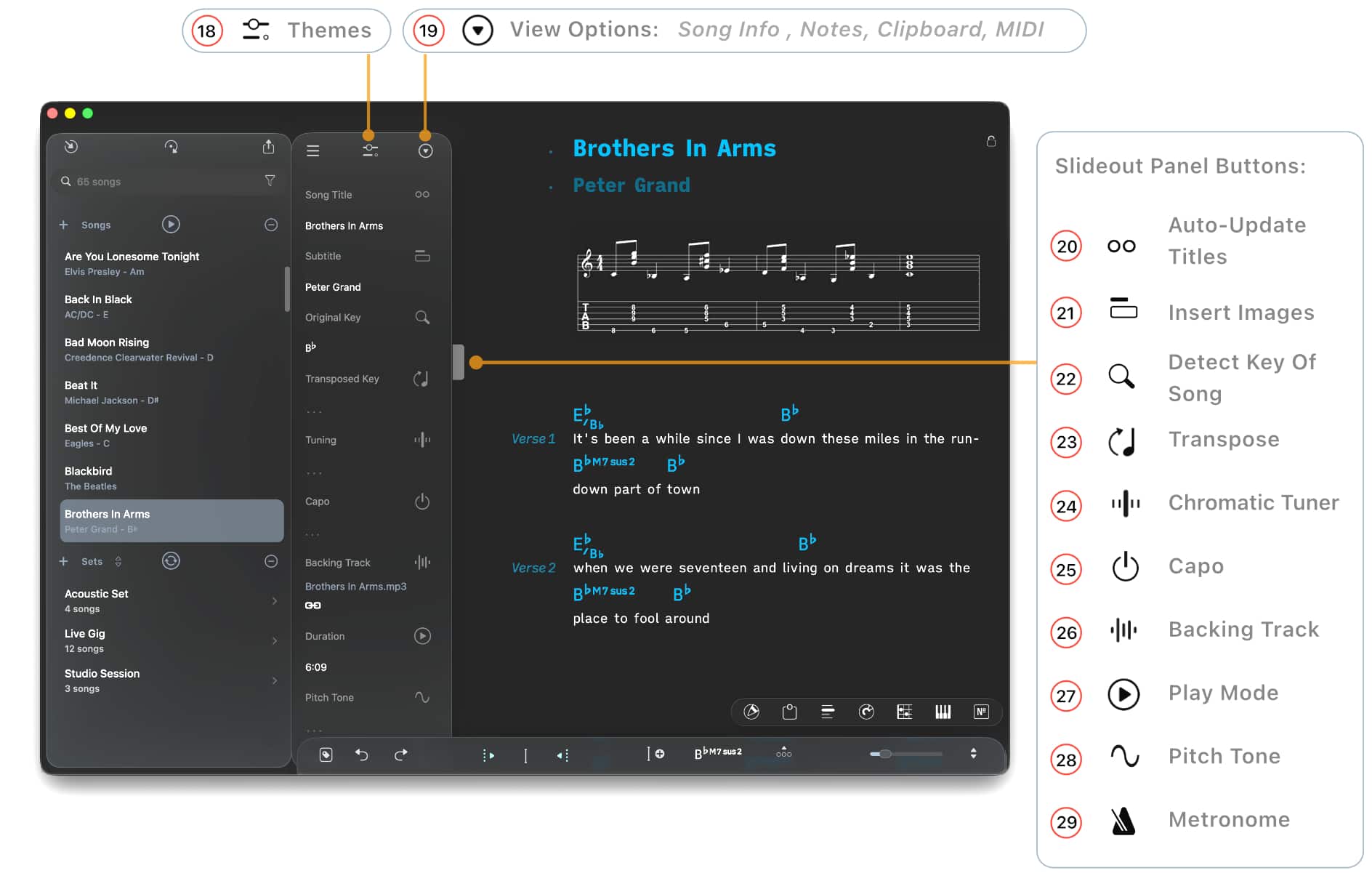
Task: Select Beat It by Michael Jackson
Action: pos(171,392)
